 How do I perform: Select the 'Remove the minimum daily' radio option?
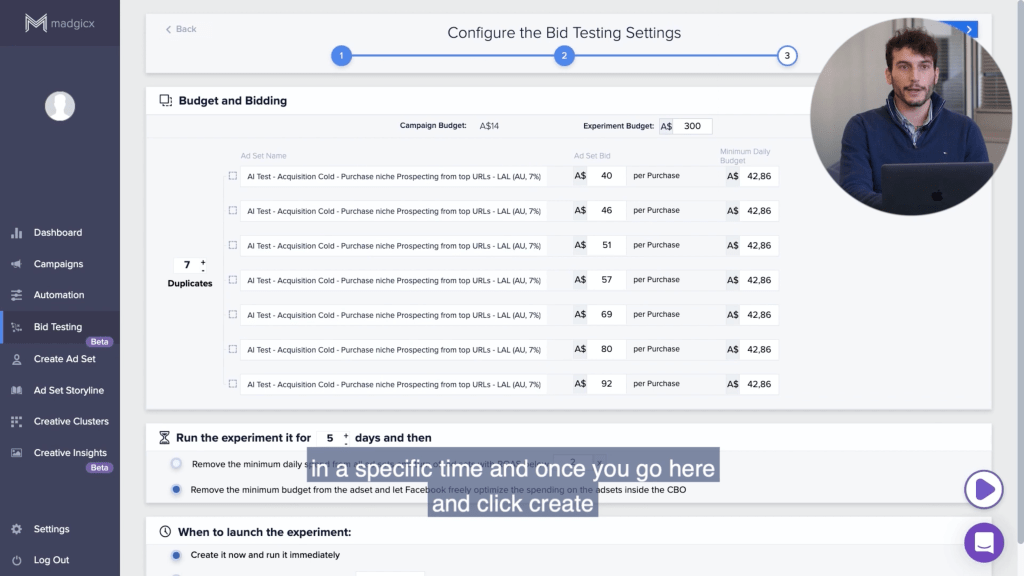tap(176, 464)
